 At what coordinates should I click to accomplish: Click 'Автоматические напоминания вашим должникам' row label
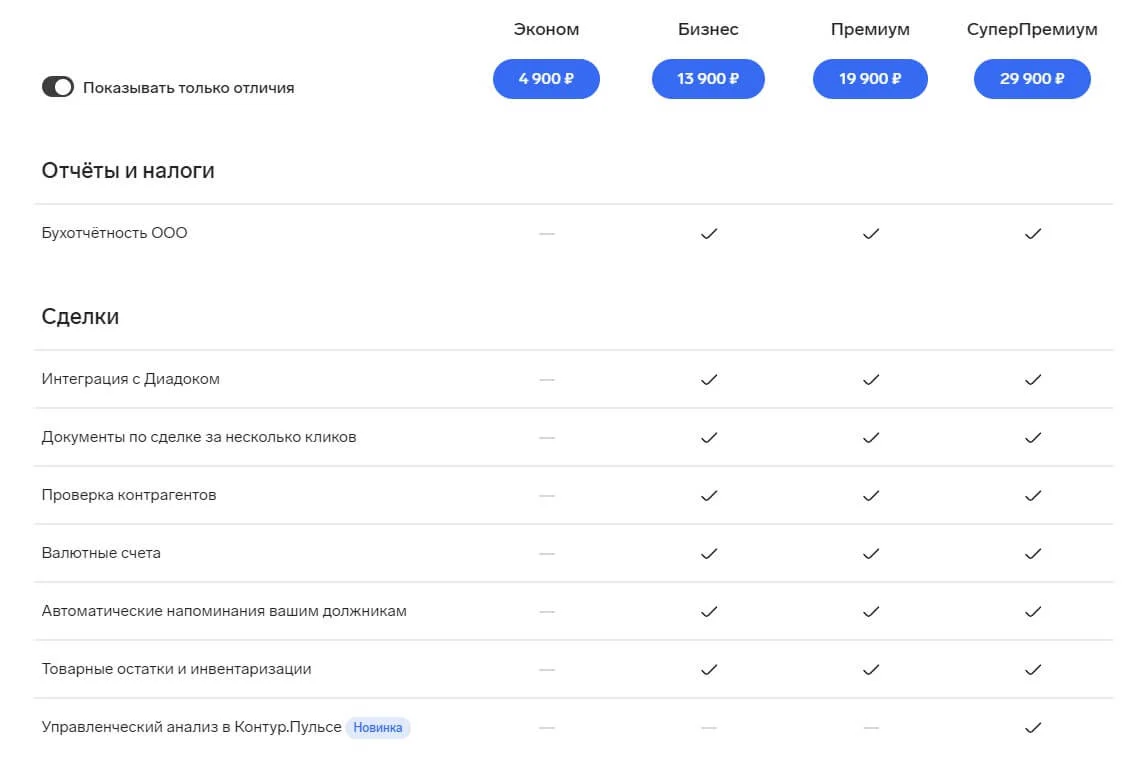coord(224,612)
